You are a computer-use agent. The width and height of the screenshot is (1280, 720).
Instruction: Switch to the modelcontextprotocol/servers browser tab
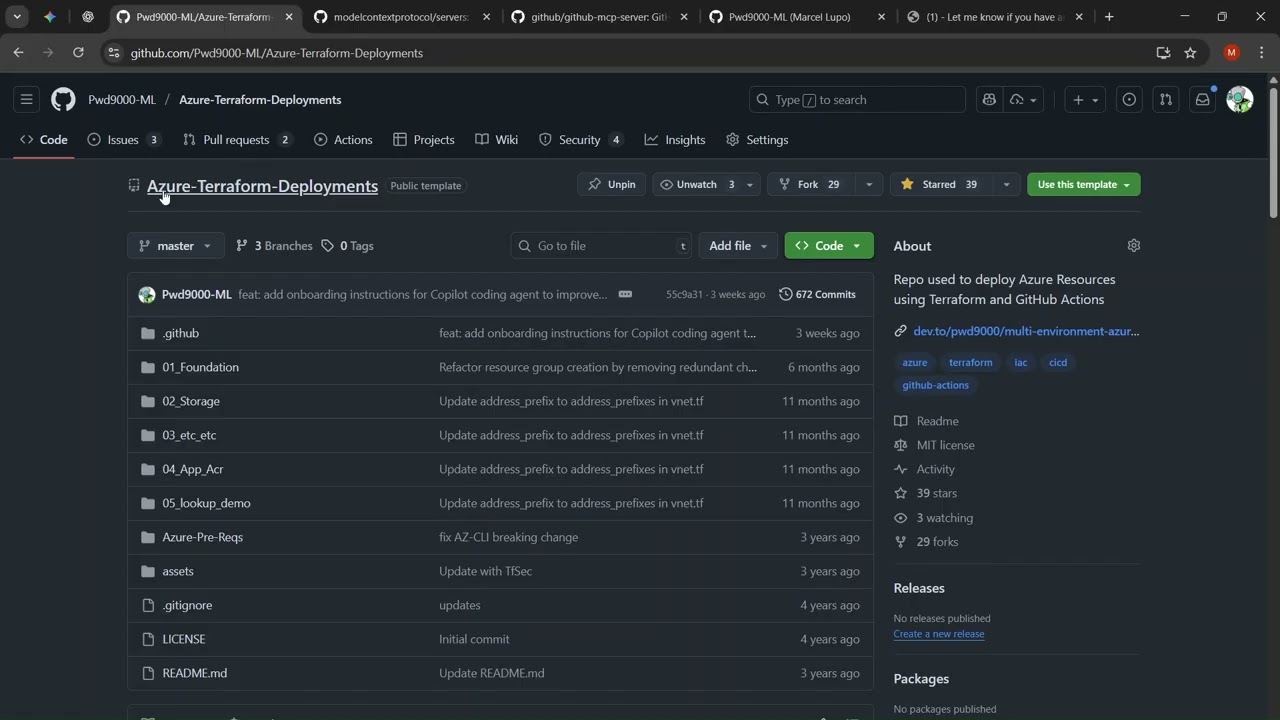400,17
